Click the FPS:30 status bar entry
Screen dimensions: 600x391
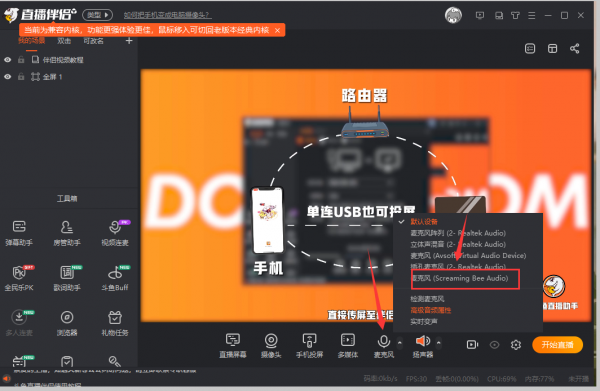coord(416,379)
